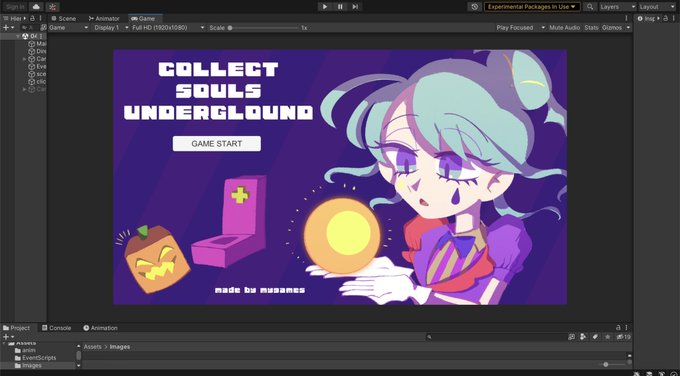Click the Play button in the toolbar
Image resolution: width=680 pixels, height=376 pixels.
(x=325, y=7)
